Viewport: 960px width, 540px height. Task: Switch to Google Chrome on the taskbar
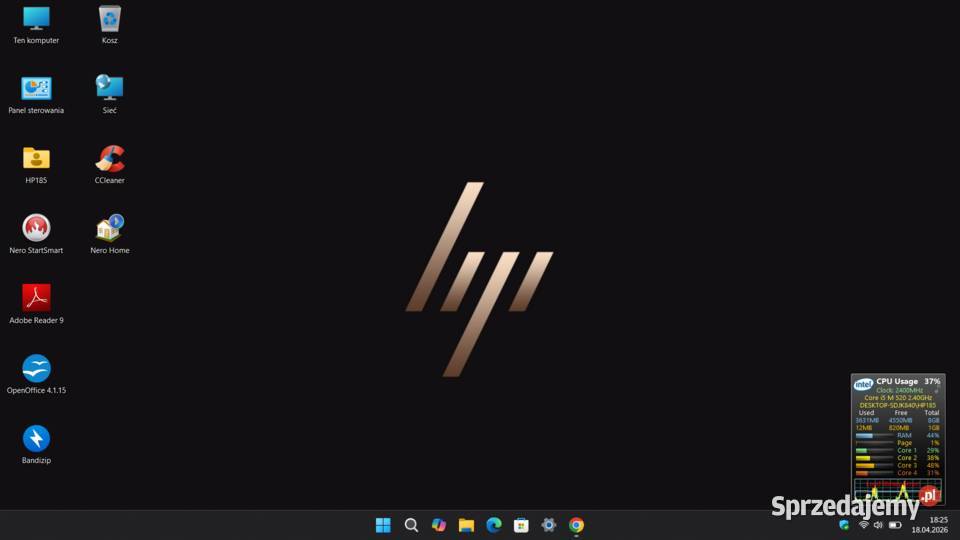(x=576, y=525)
